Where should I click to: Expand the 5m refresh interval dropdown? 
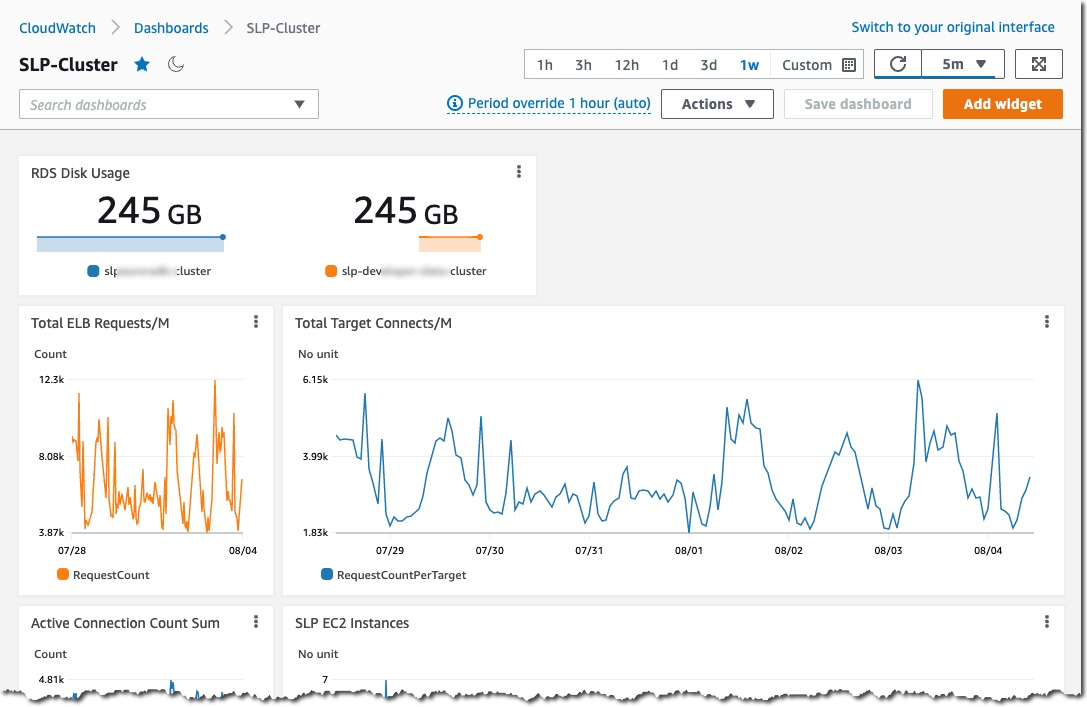pyautogui.click(x=964, y=64)
